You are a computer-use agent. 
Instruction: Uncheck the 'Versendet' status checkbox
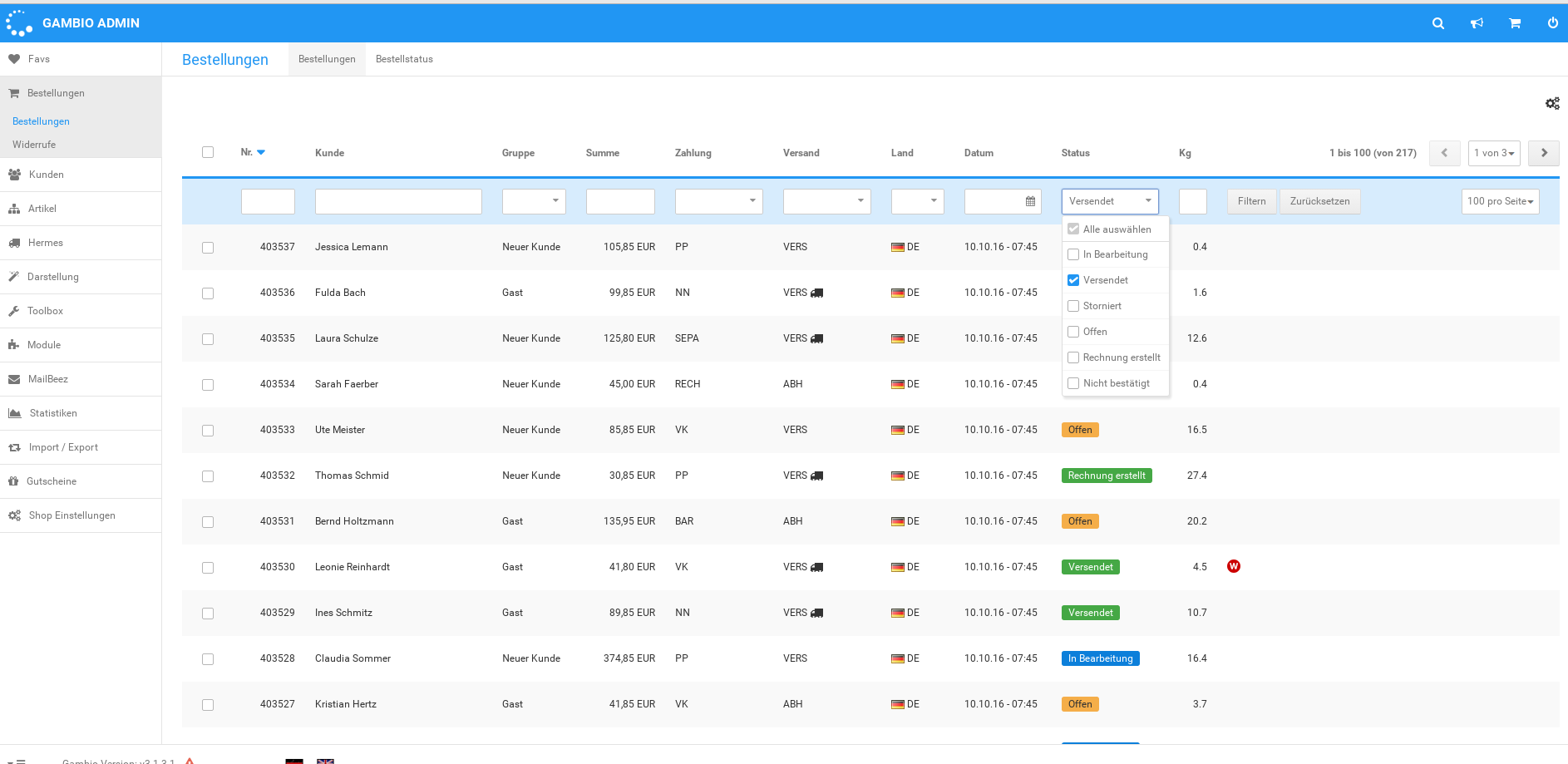pyautogui.click(x=1073, y=280)
